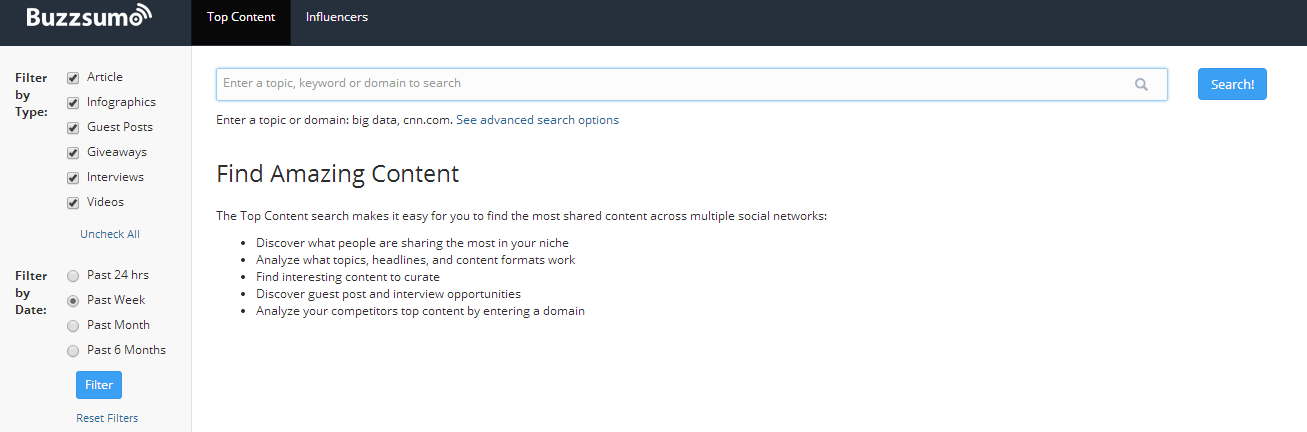Toggle the Infographics checkbox
The width and height of the screenshot is (1307, 432).
[x=73, y=103]
